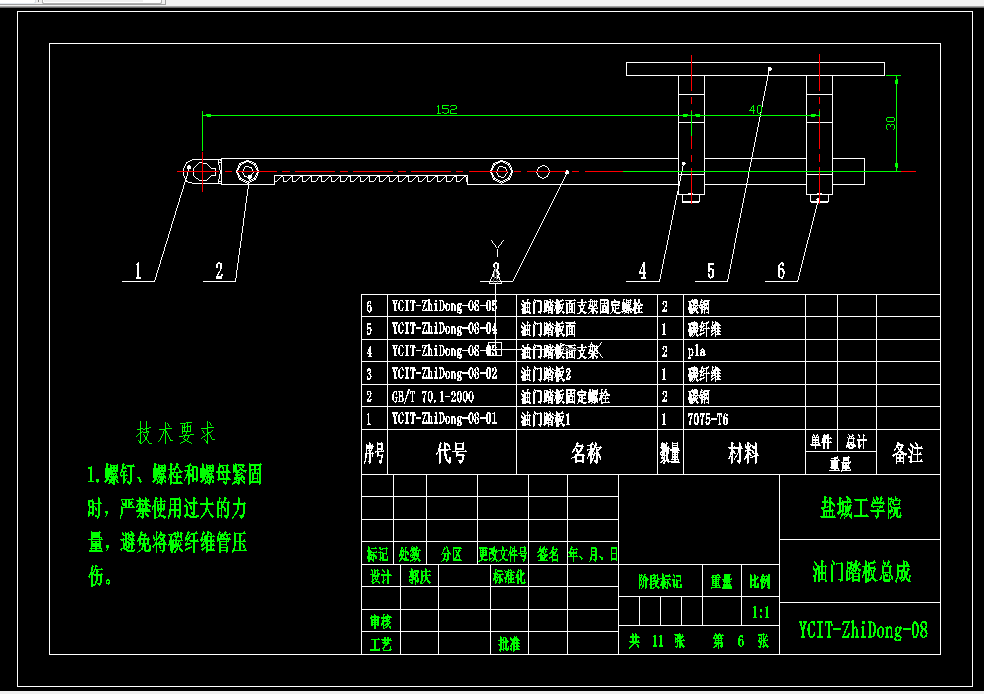Select code cell YCIT-ZhiDong-08-05

[x=444, y=306]
